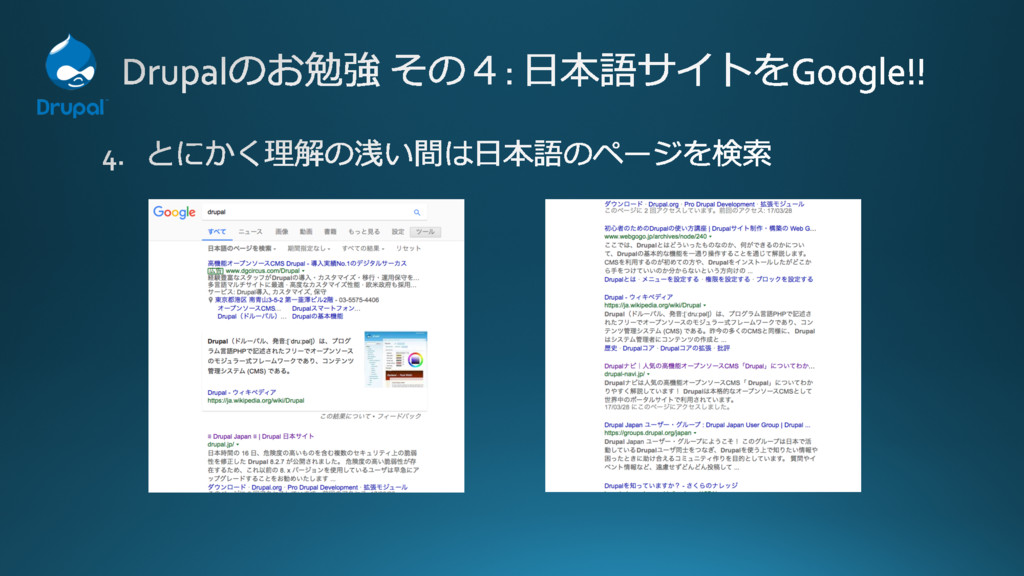The height and width of the screenshot is (576, 1024).
Task: Expand arrow beside groups.drupal.org/japan URL
Action: pyautogui.click(x=695, y=433)
